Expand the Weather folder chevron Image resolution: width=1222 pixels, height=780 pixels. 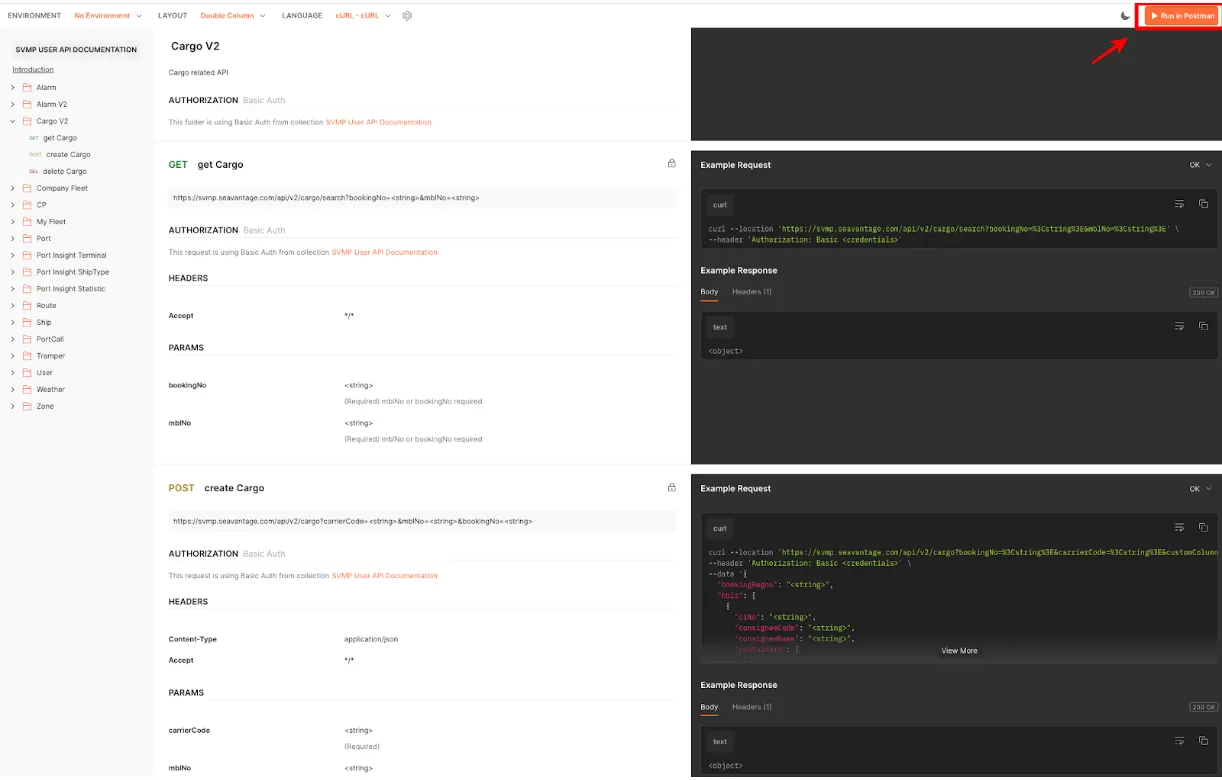[13, 389]
